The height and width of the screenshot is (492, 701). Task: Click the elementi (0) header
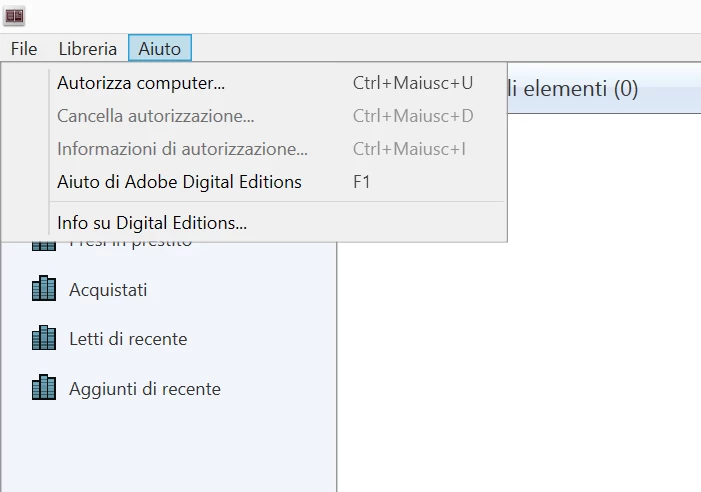[x=574, y=89]
